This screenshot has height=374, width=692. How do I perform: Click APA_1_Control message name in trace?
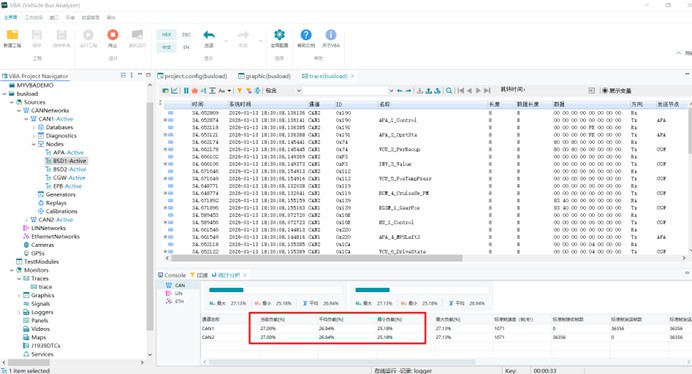pyautogui.click(x=397, y=120)
